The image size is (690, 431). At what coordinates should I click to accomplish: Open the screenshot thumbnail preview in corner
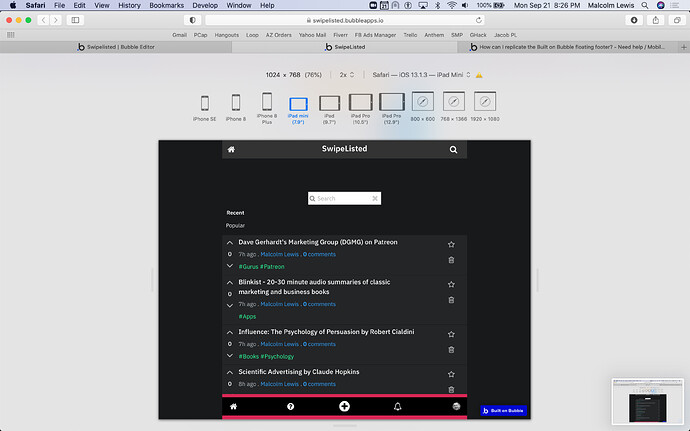[647, 401]
